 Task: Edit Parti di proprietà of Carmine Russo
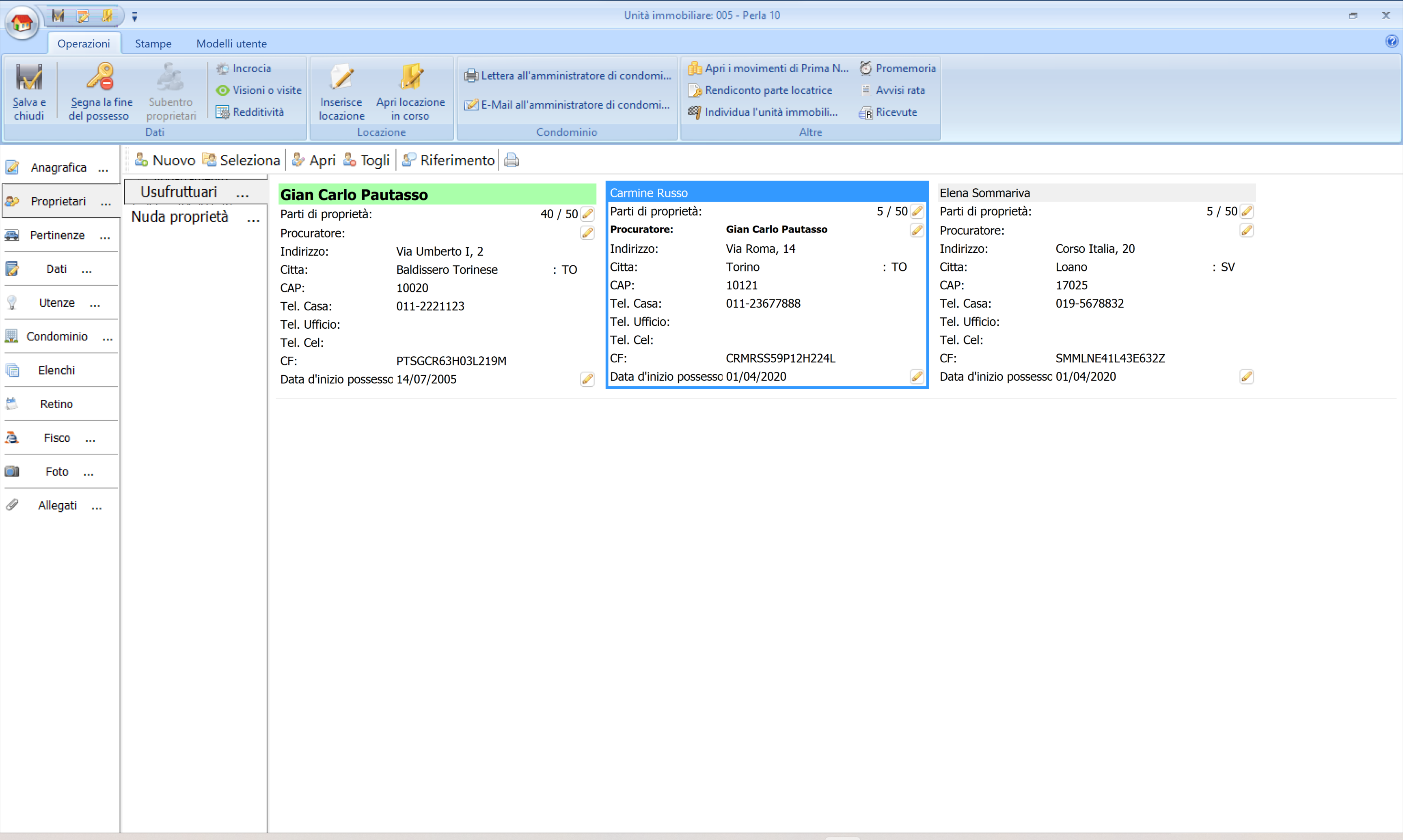pyautogui.click(x=917, y=211)
